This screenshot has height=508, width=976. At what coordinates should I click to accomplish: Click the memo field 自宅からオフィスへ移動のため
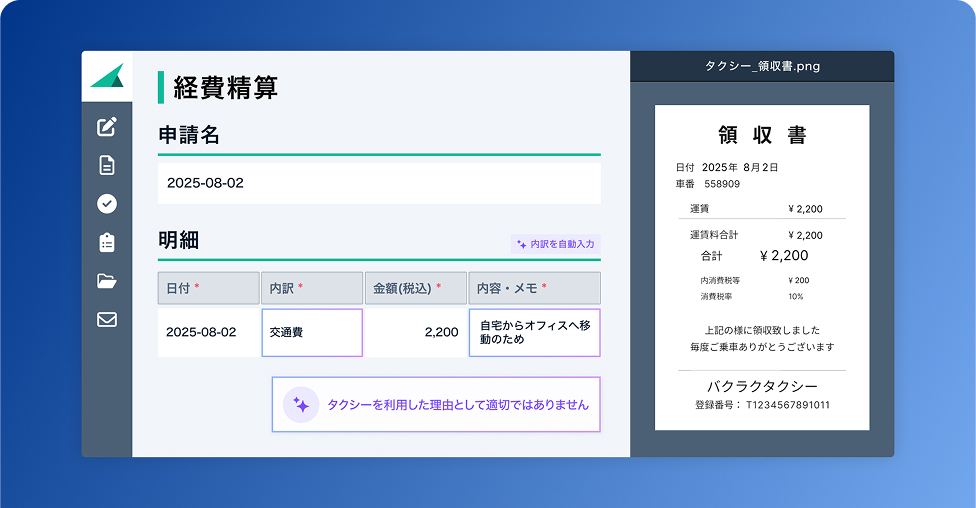[534, 332]
